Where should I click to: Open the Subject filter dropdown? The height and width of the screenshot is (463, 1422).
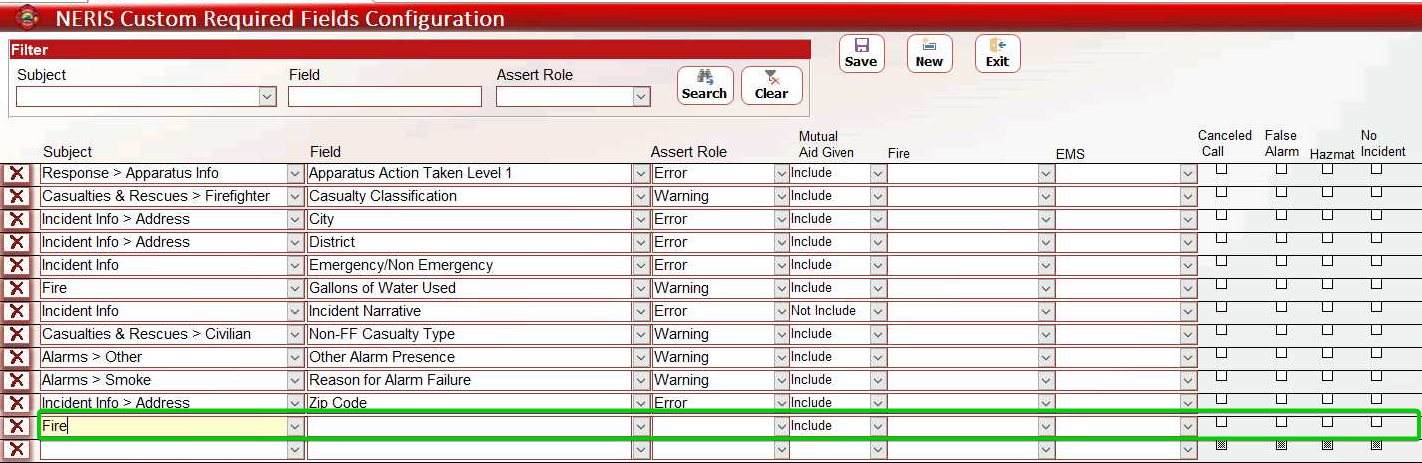[267, 96]
